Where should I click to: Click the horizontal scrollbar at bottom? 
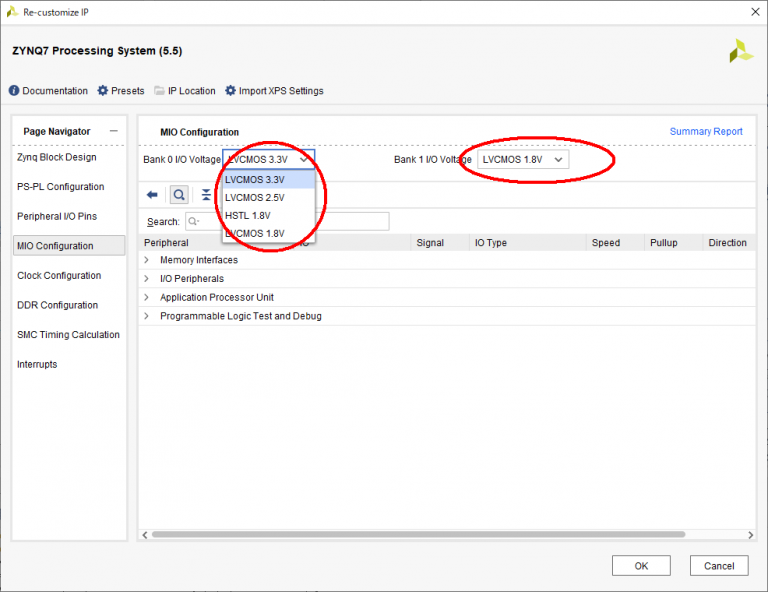[x=400, y=535]
